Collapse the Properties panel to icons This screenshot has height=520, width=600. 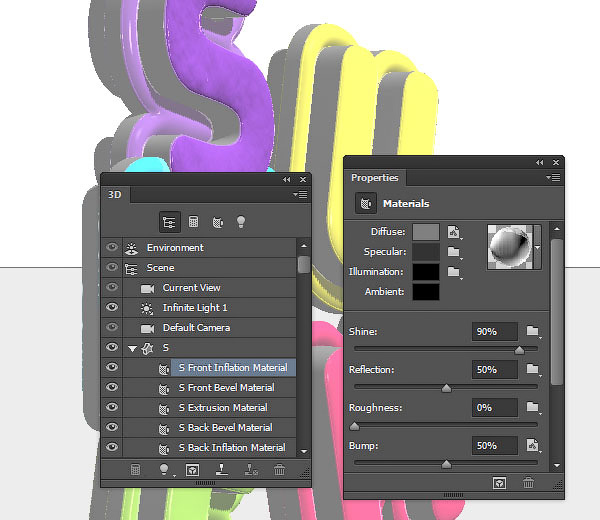pyautogui.click(x=540, y=163)
